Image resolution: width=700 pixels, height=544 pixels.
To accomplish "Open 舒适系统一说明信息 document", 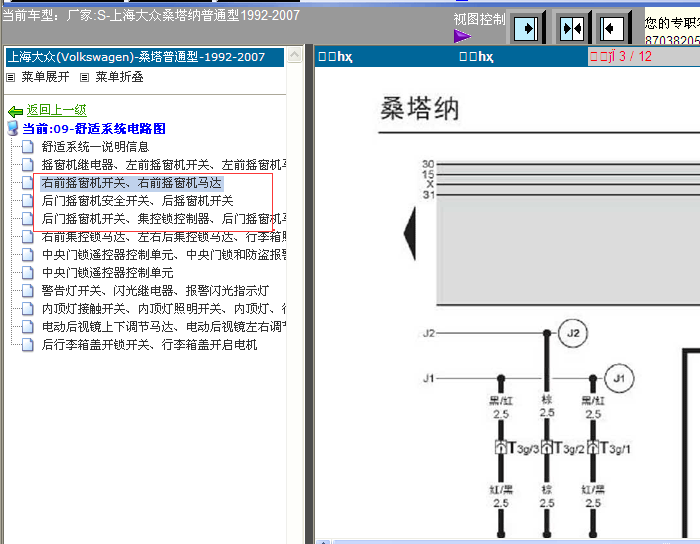I will pyautogui.click(x=95, y=147).
